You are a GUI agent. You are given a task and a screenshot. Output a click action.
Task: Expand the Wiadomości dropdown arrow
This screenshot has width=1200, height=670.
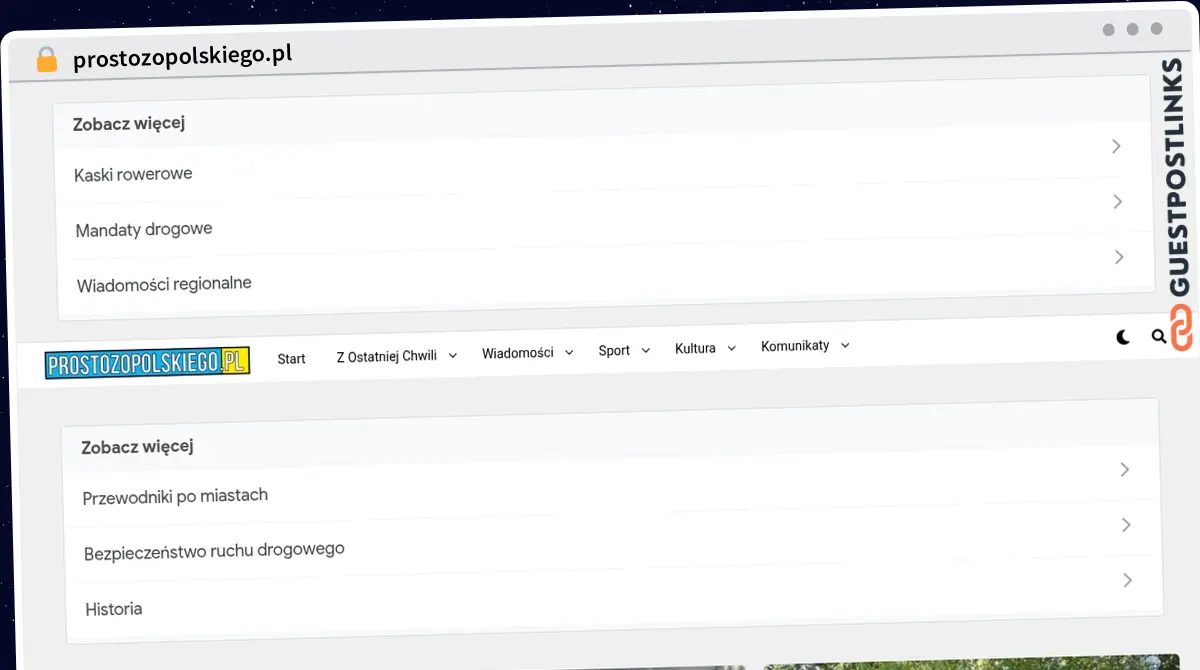click(x=569, y=352)
